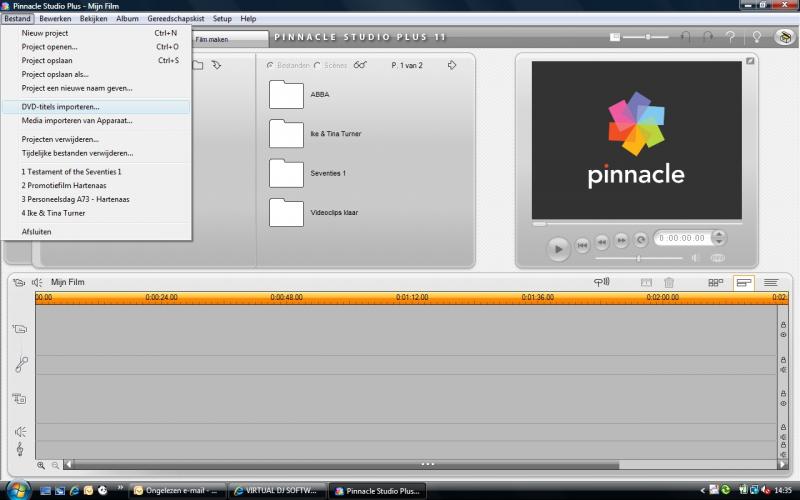This screenshot has width=800, height=500.
Task: Click the audio scrubbing icon above timeline
Action: pos(602,282)
